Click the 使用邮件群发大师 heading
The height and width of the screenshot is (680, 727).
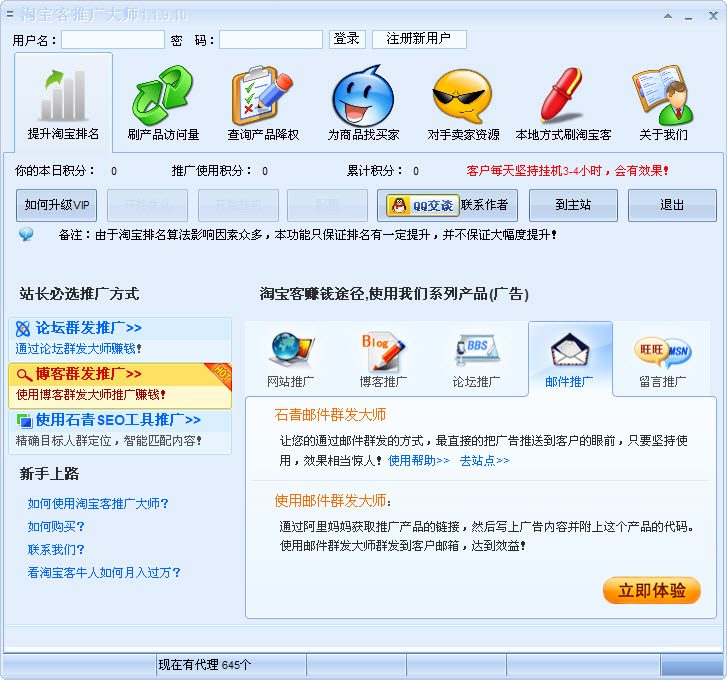[x=333, y=501]
